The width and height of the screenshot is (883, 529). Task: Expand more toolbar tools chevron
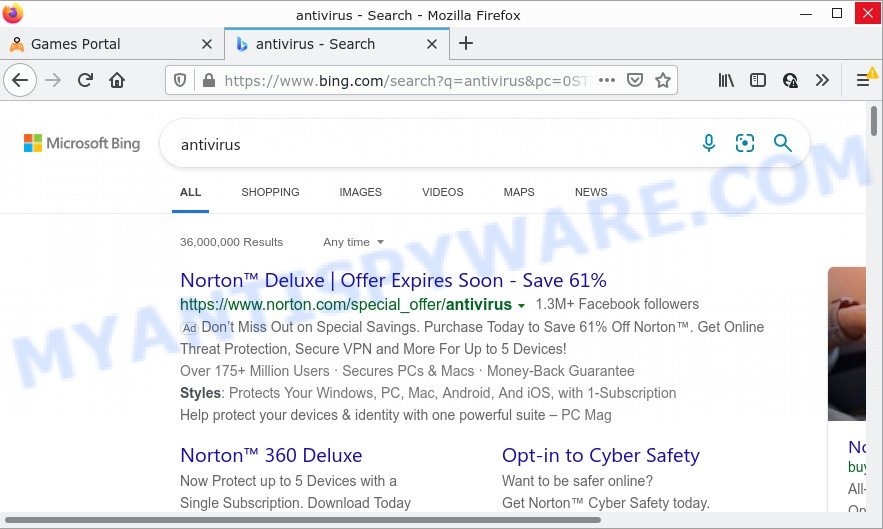point(822,81)
